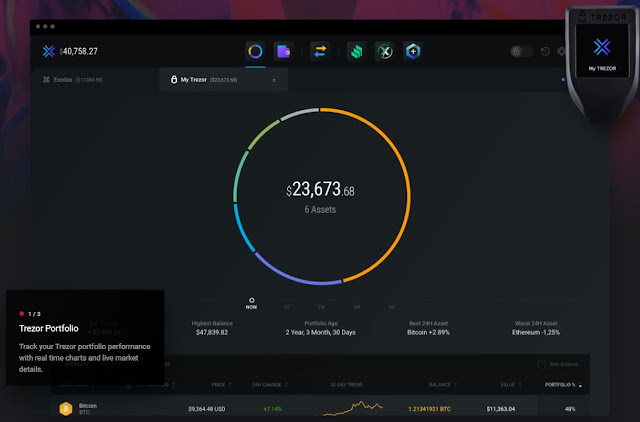The image size is (640, 422).
Task: Sort by the PRICE column header
Action: tap(222, 385)
